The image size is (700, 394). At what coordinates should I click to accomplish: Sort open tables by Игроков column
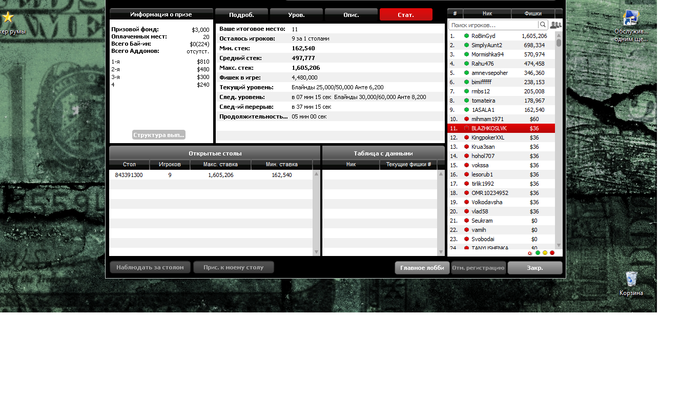tap(170, 164)
